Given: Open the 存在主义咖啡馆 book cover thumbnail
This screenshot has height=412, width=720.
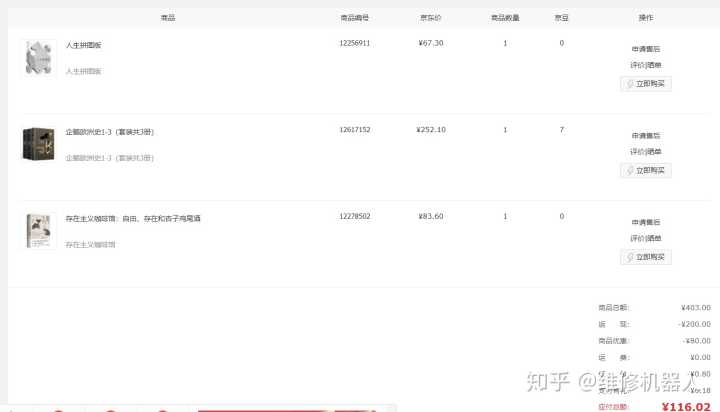Looking at the screenshot, I should (39, 231).
